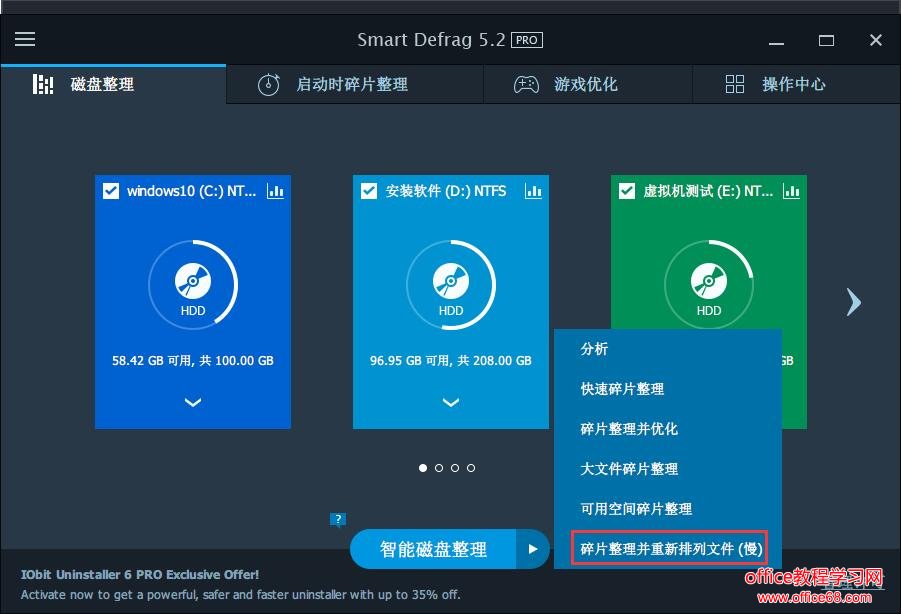This screenshot has height=614, width=901.
Task: Click the HDD disk icon on C: card
Action: tap(193, 281)
